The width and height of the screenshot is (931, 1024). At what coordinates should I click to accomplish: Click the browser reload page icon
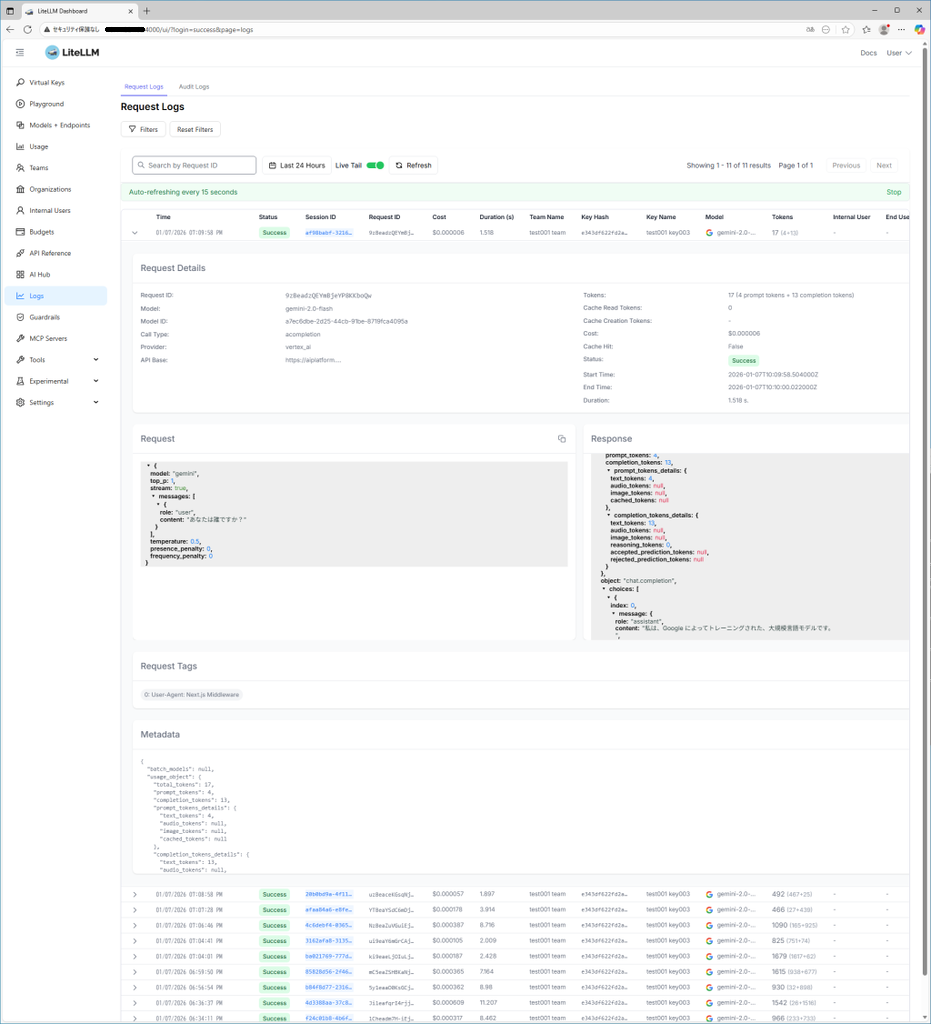click(x=28, y=30)
